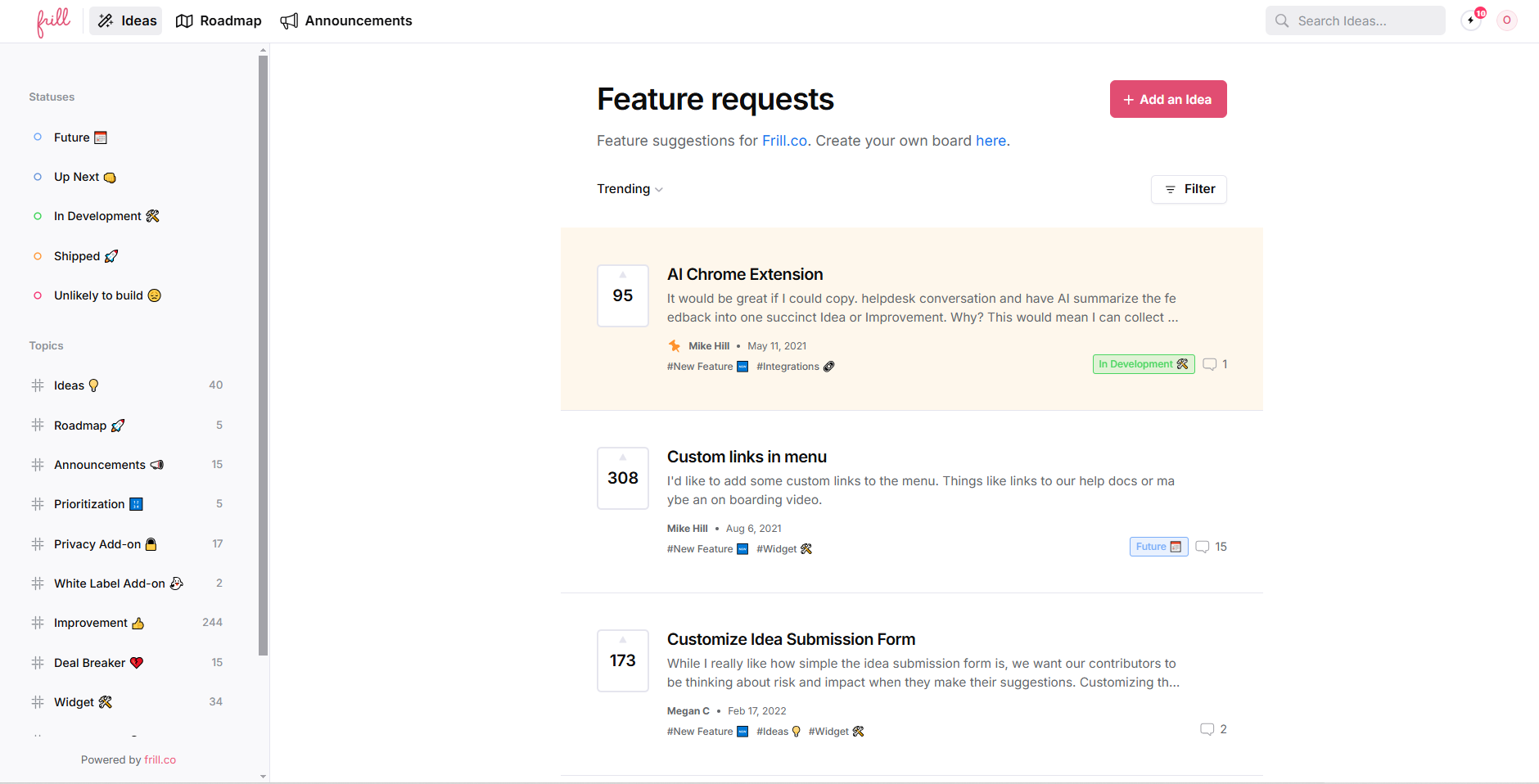Click the Frill logo

point(53,21)
